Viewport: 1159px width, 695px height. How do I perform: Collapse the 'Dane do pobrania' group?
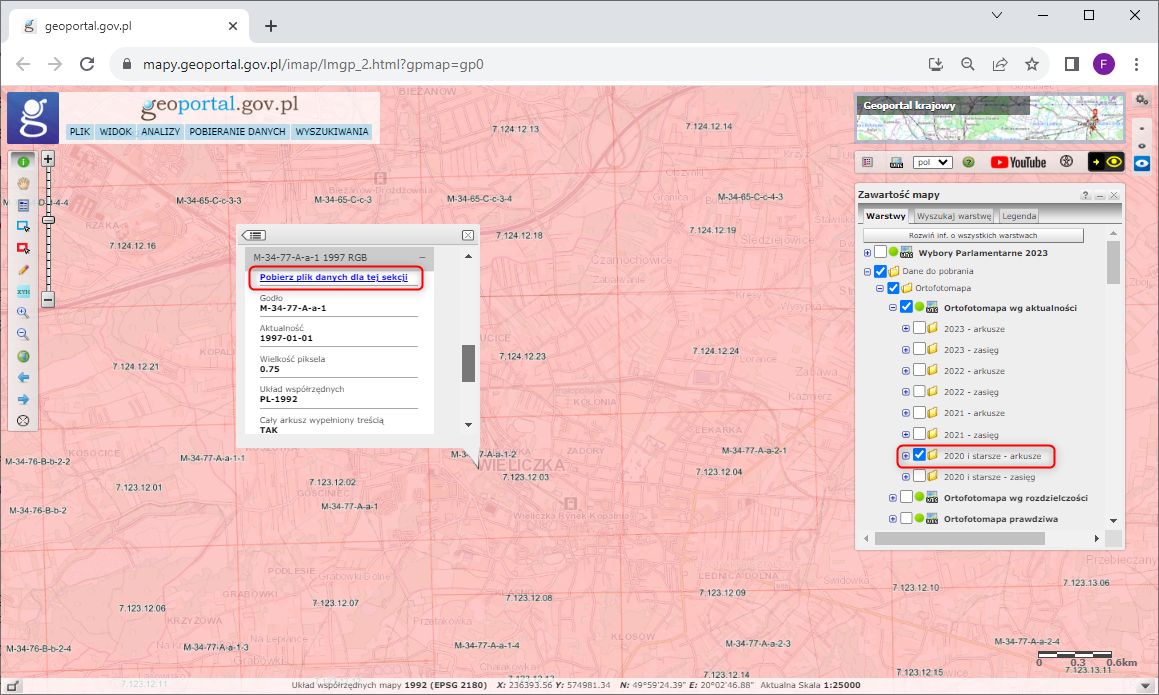(867, 271)
